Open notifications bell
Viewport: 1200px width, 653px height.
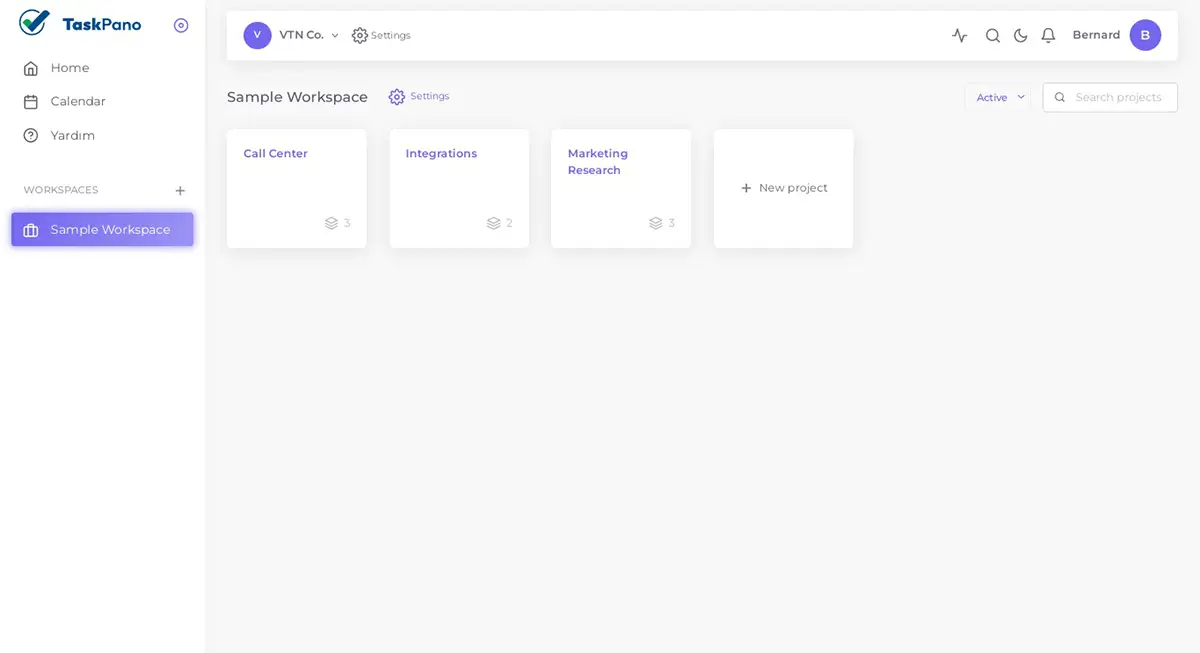click(x=1048, y=35)
